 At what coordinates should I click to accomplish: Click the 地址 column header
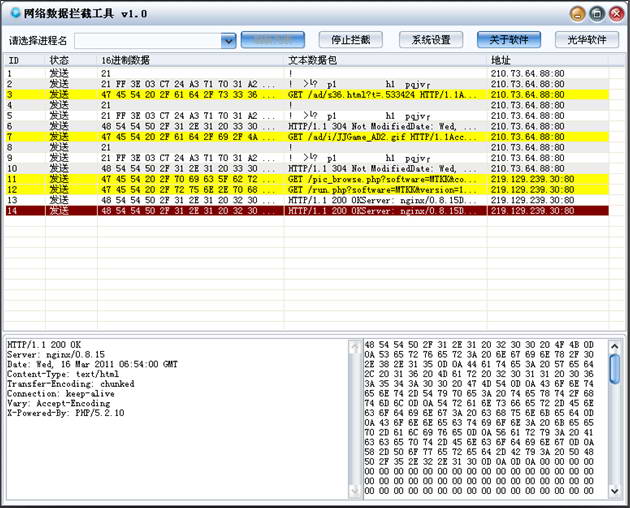click(548, 60)
